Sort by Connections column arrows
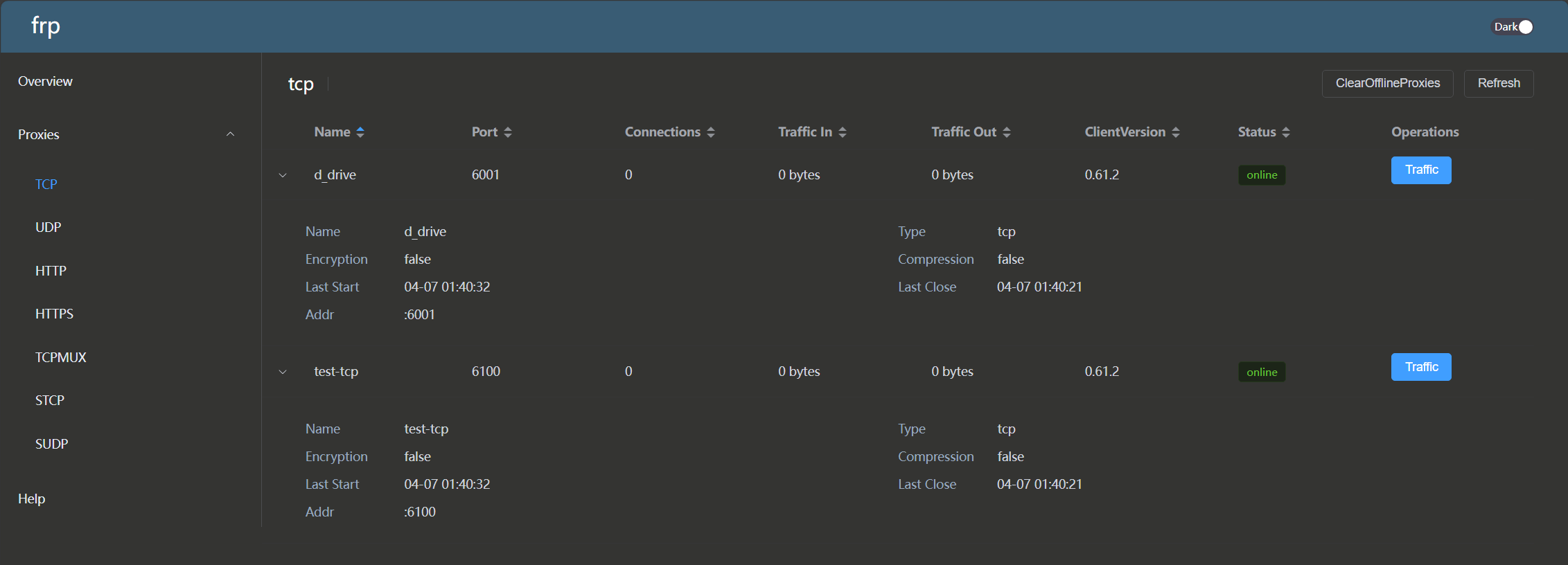 tap(711, 132)
